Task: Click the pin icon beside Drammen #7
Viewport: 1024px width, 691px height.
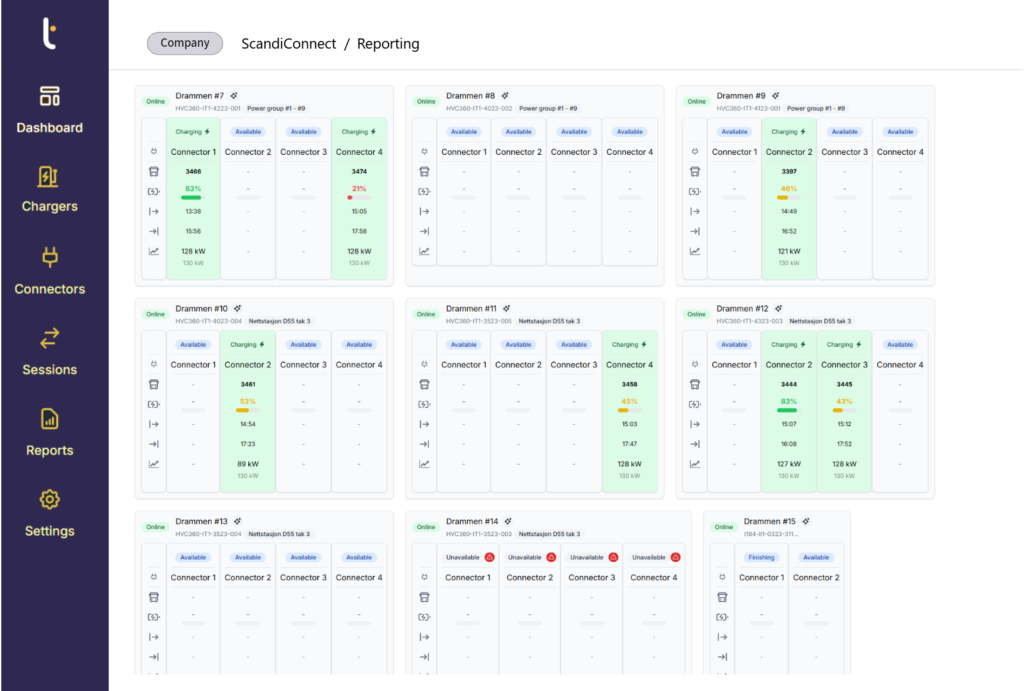Action: (x=233, y=96)
